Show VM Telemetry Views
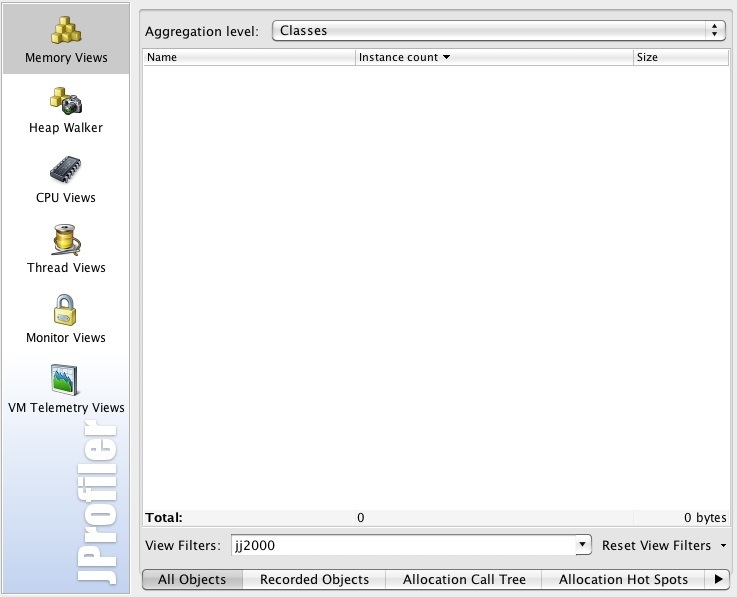This screenshot has height=597, width=737. pos(65,390)
